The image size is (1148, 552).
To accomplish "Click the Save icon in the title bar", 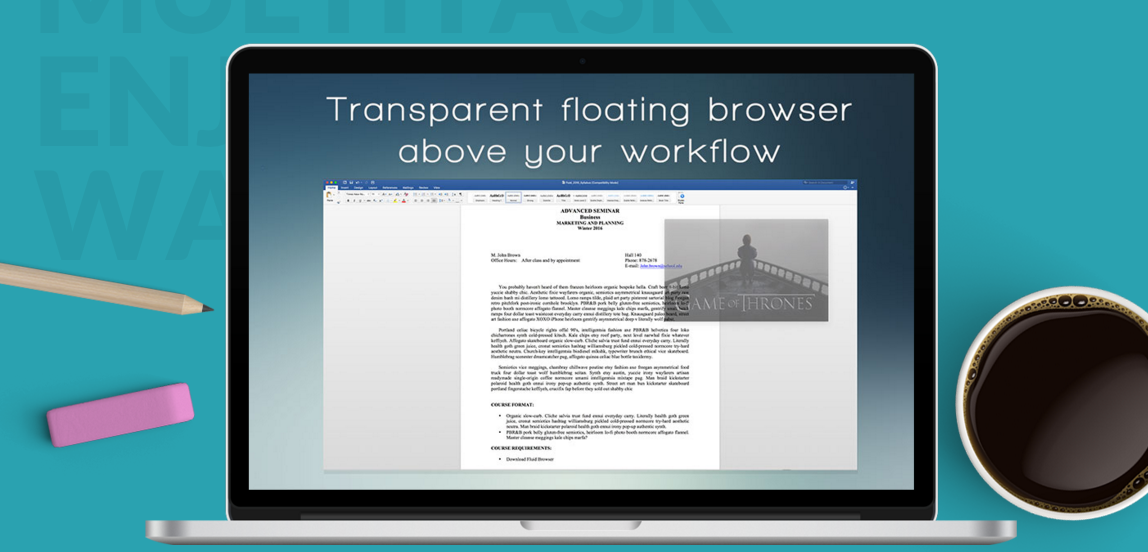I will pos(351,182).
